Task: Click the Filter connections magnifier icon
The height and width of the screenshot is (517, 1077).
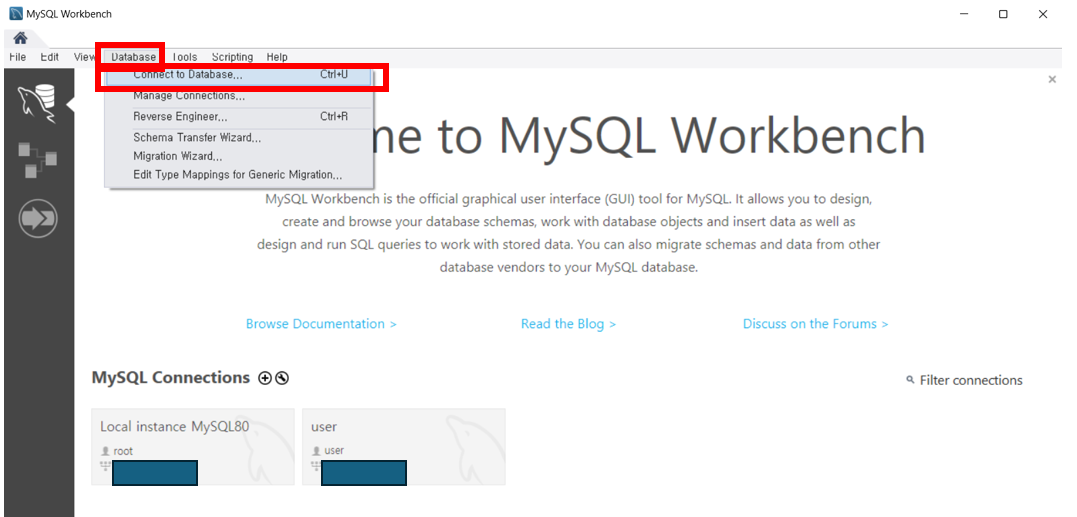Action: tap(910, 380)
